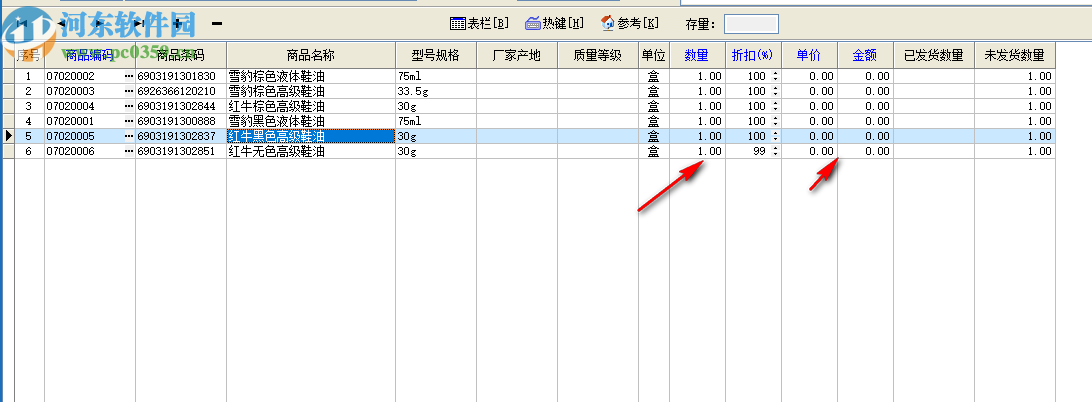Screen dimensions: 1092x402
Task: Click the 型号规格 column header
Action: tap(436, 56)
